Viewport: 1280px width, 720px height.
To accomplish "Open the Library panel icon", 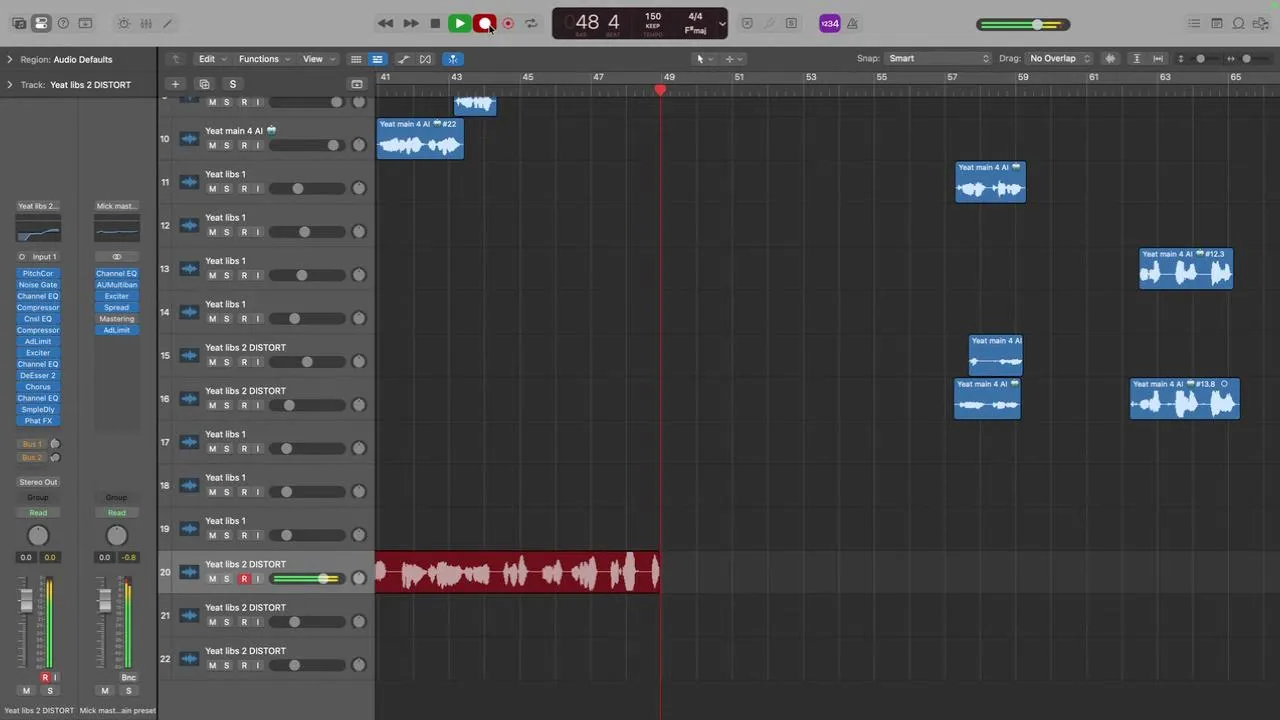I will point(19,23).
